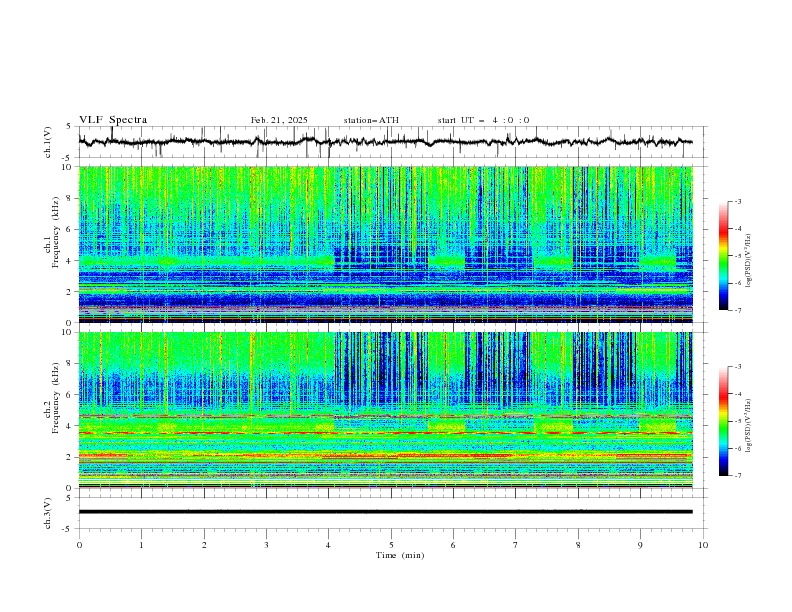The height and width of the screenshot is (612, 792).
Task: Click the "-3" tick on ch.1 colorbar
Action: coord(738,201)
